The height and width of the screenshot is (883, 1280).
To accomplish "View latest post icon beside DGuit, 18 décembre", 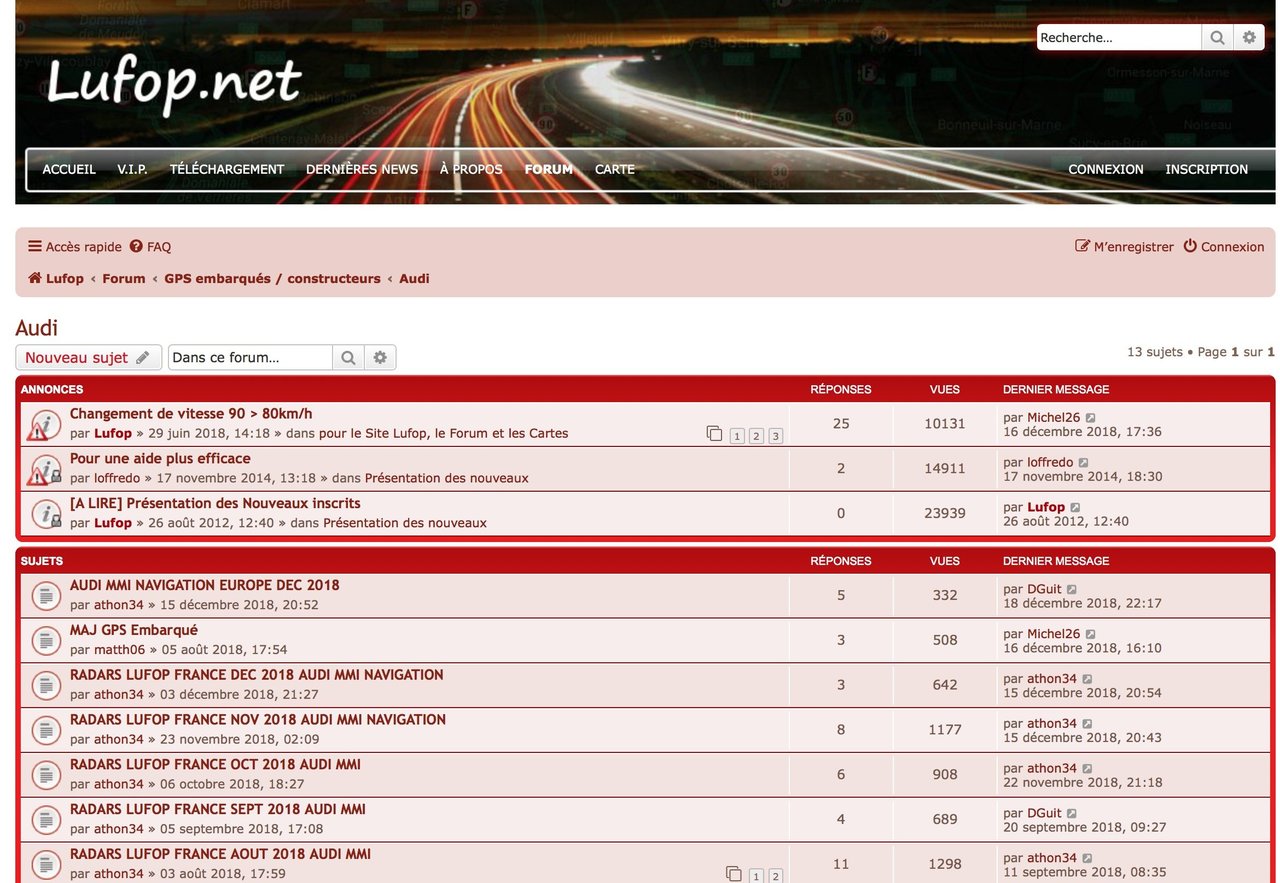I will (1072, 590).
